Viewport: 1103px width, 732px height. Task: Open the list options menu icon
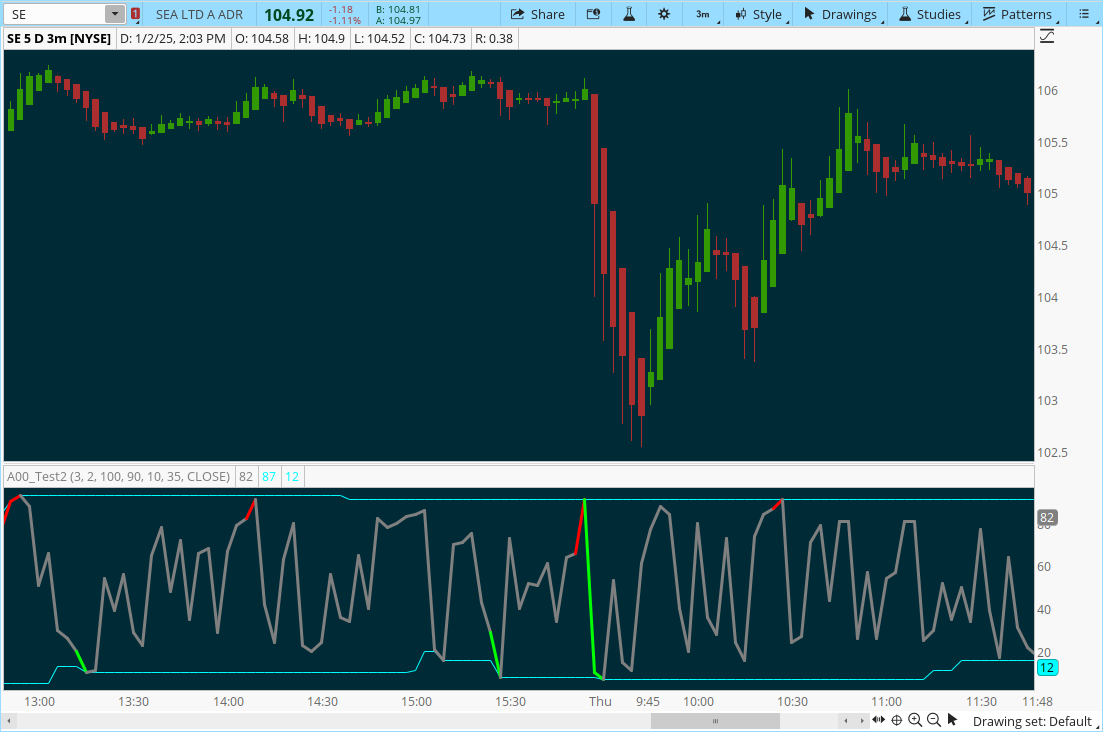pyautogui.click(x=1084, y=14)
